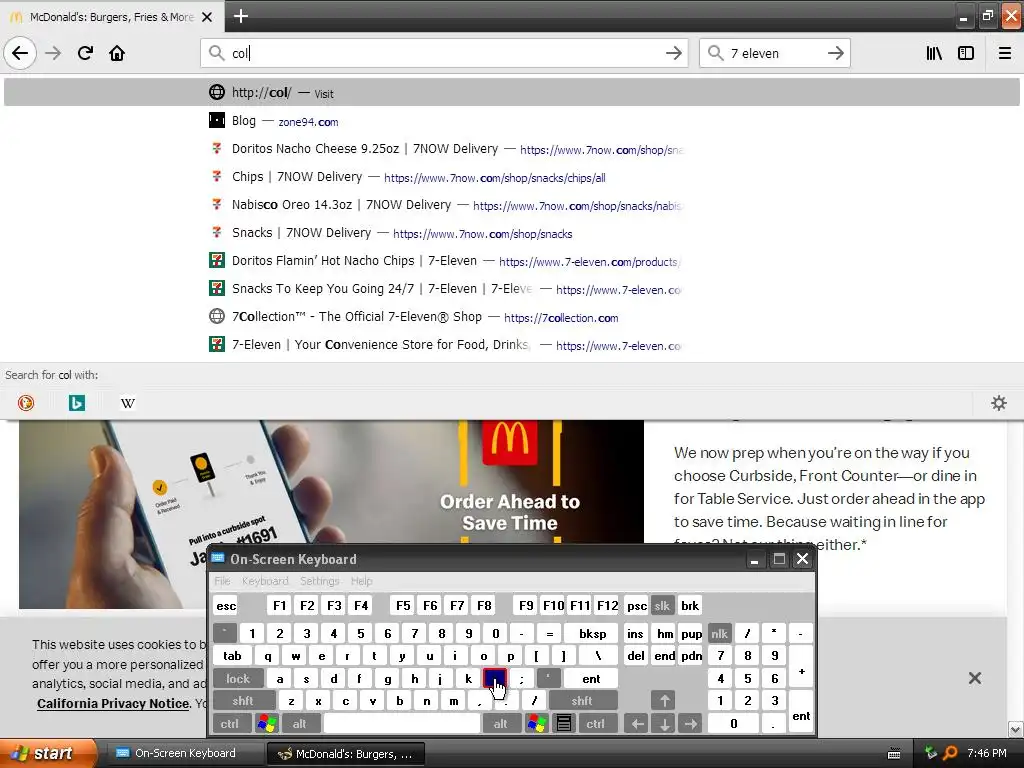The height and width of the screenshot is (768, 1024).
Task: Open the Help menu of On-Screen Keyboard
Action: [x=361, y=581]
